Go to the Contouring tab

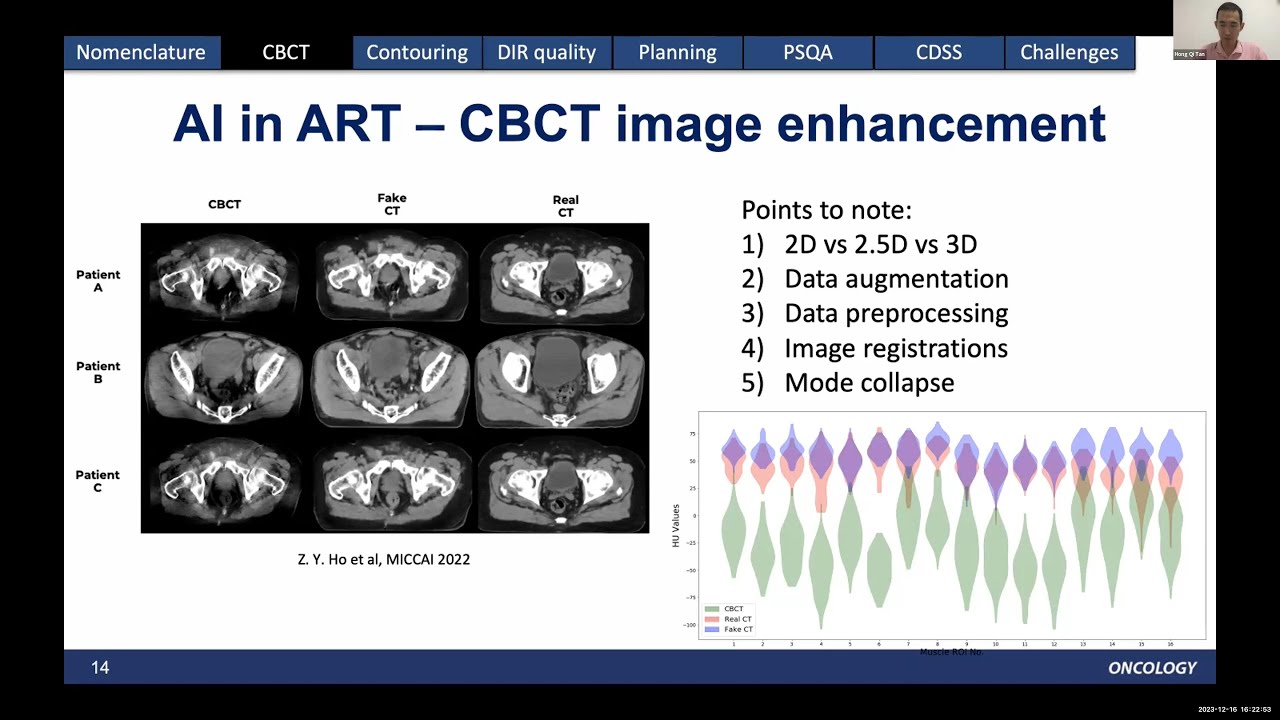pyautogui.click(x=417, y=52)
